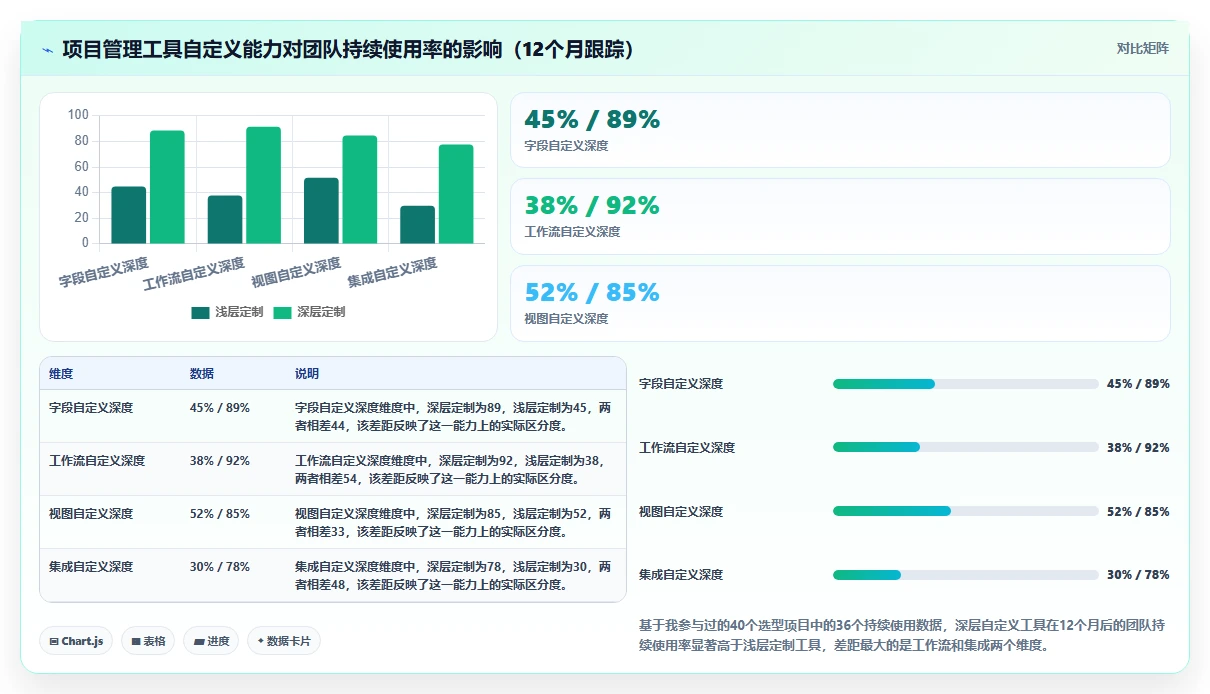Select the 视图自定义深度 table row name
The image size is (1210, 694).
pos(91,514)
